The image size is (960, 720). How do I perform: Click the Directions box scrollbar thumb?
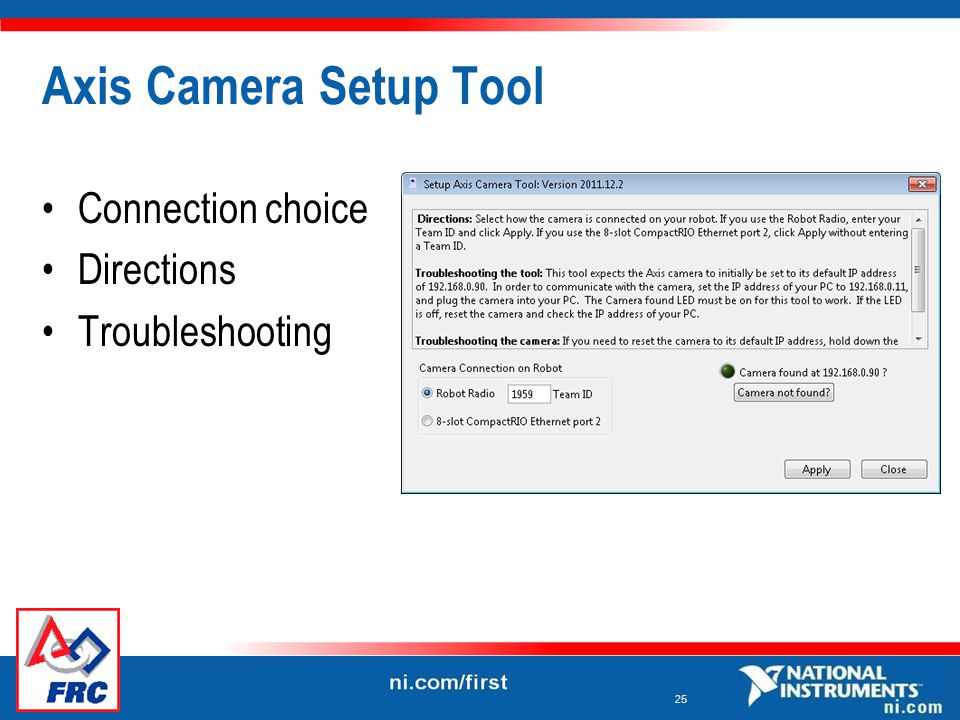[918, 269]
